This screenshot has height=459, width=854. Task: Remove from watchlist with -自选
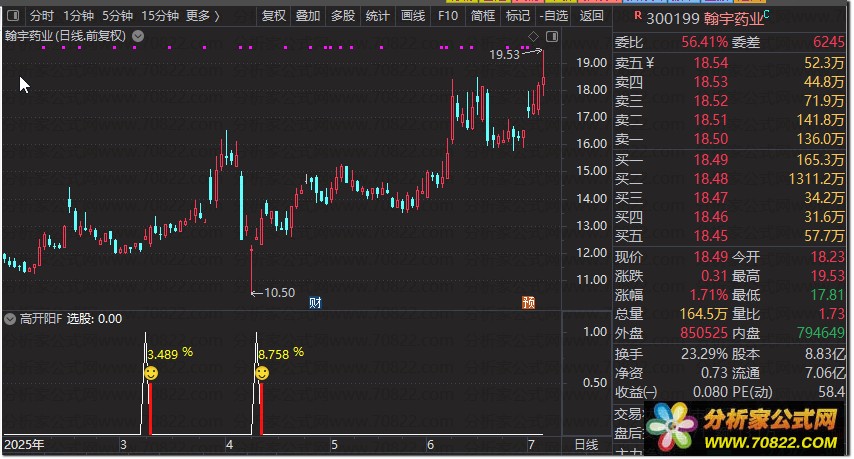click(554, 16)
